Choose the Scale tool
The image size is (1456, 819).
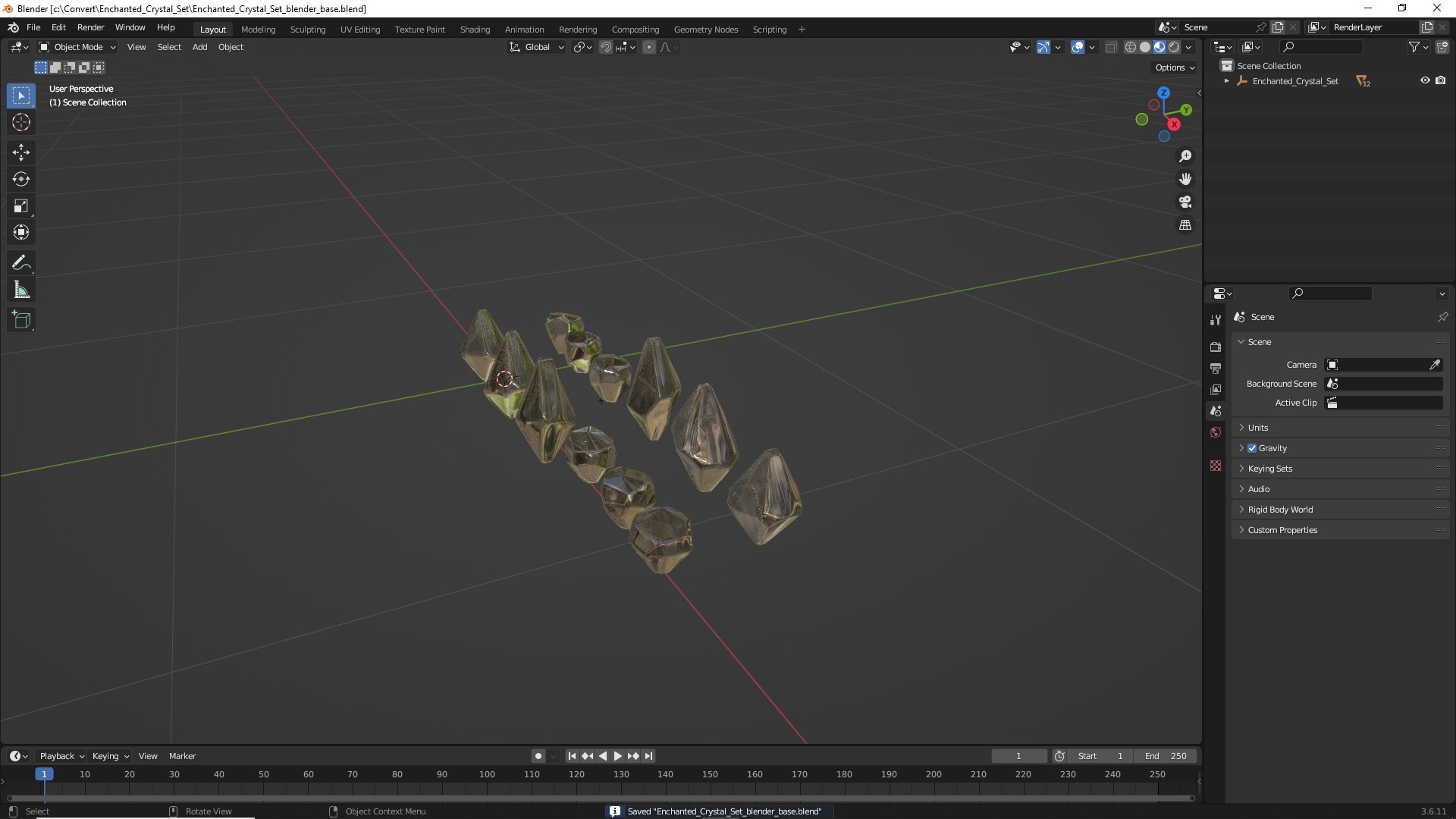(21, 206)
